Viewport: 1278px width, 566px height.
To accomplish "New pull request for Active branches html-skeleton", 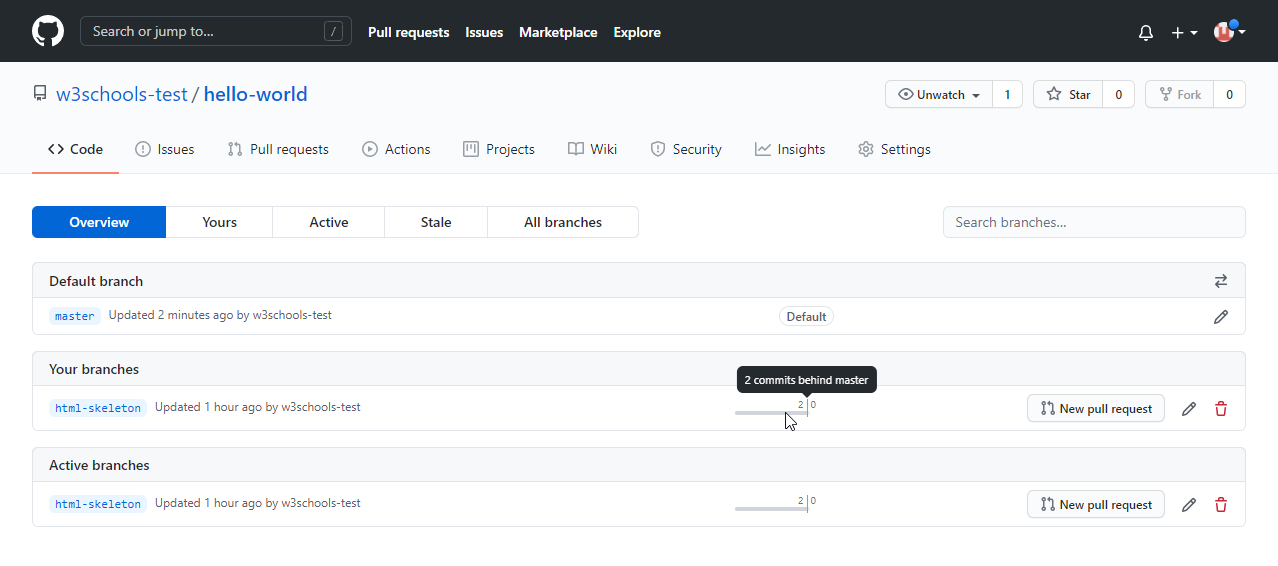I will coord(1096,504).
